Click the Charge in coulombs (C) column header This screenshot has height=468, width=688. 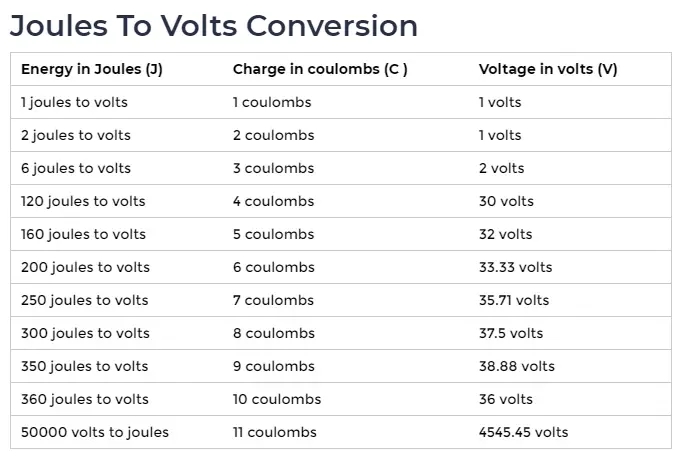[320, 69]
